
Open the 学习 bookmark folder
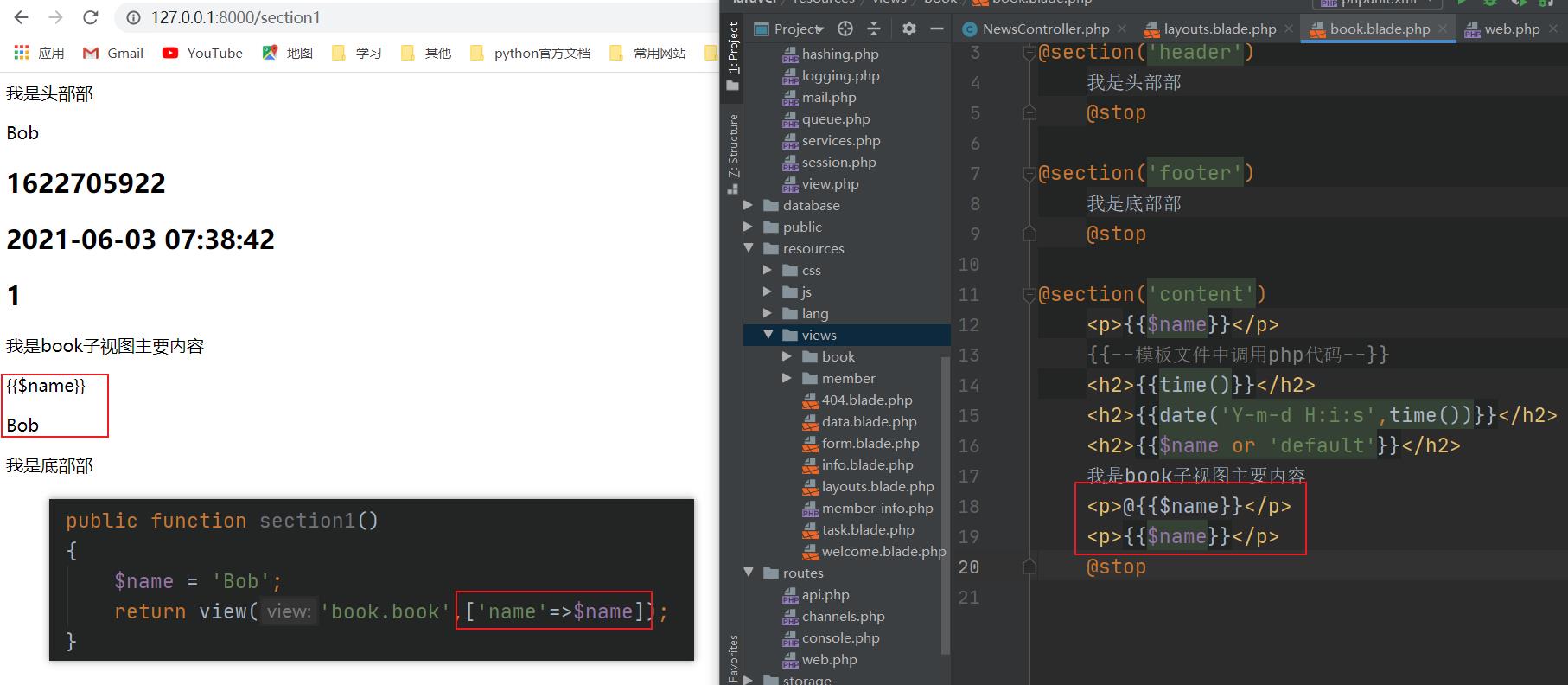coord(357,53)
